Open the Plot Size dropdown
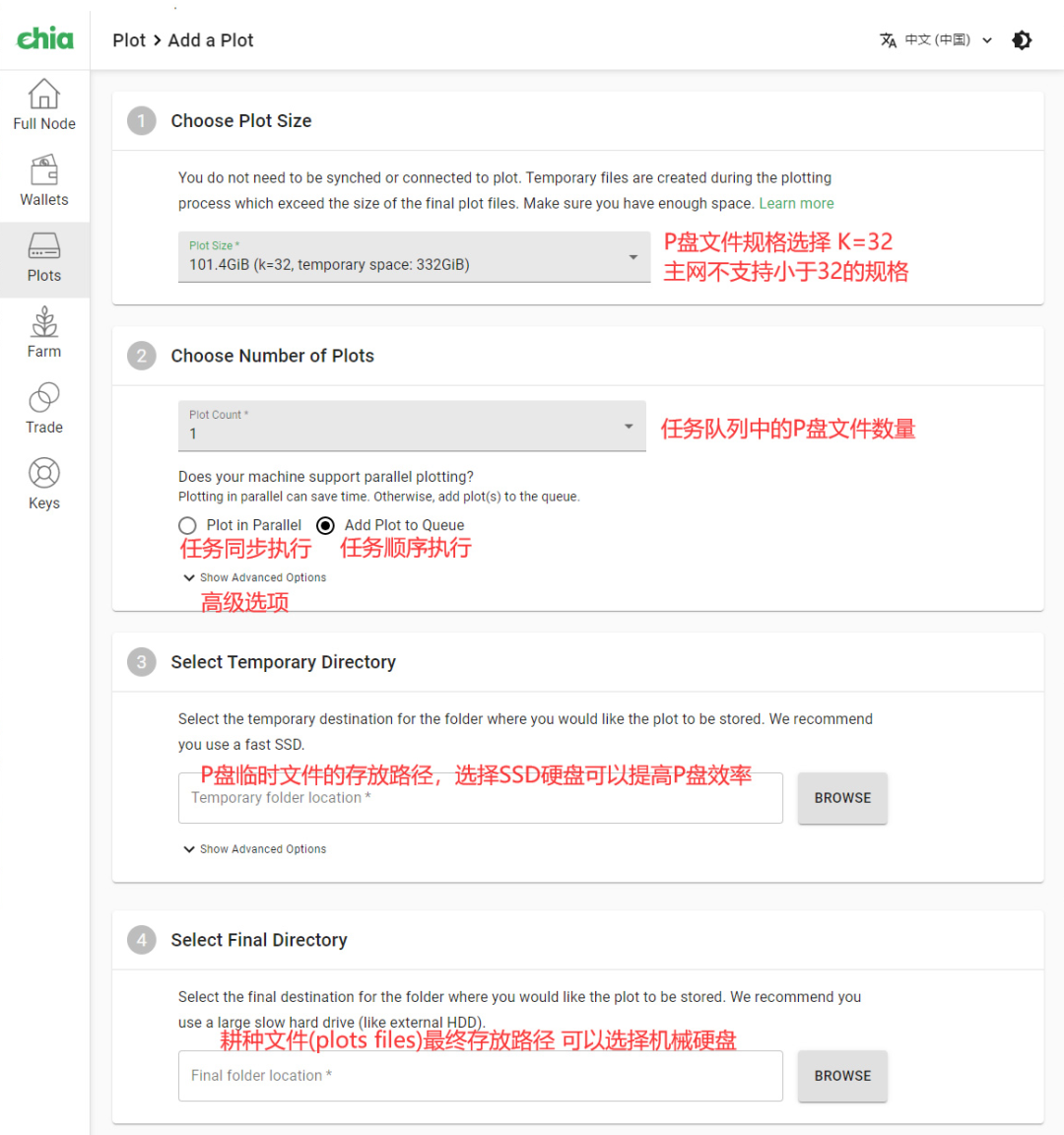This screenshot has height=1135, width=1064. click(x=414, y=257)
